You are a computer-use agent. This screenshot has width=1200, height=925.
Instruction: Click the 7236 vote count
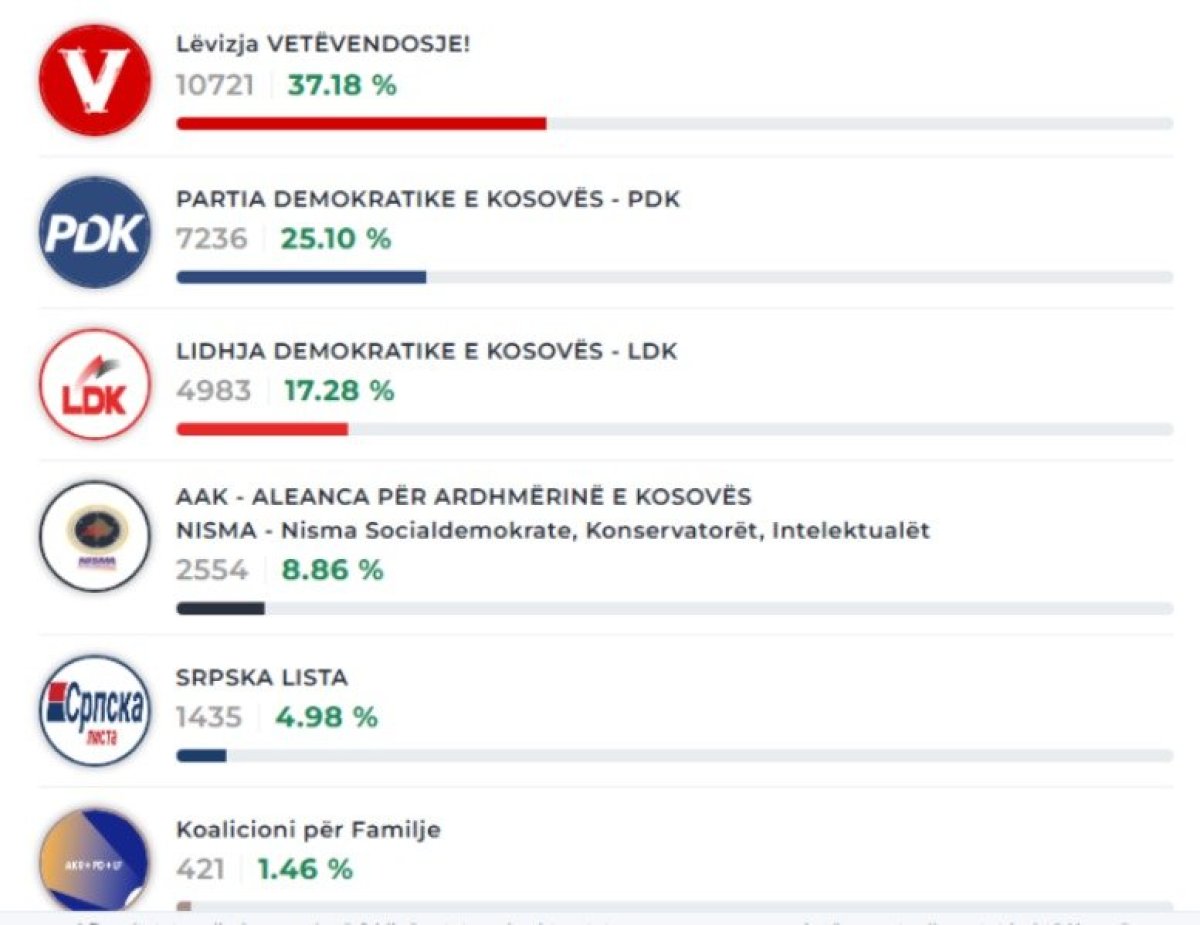click(211, 240)
